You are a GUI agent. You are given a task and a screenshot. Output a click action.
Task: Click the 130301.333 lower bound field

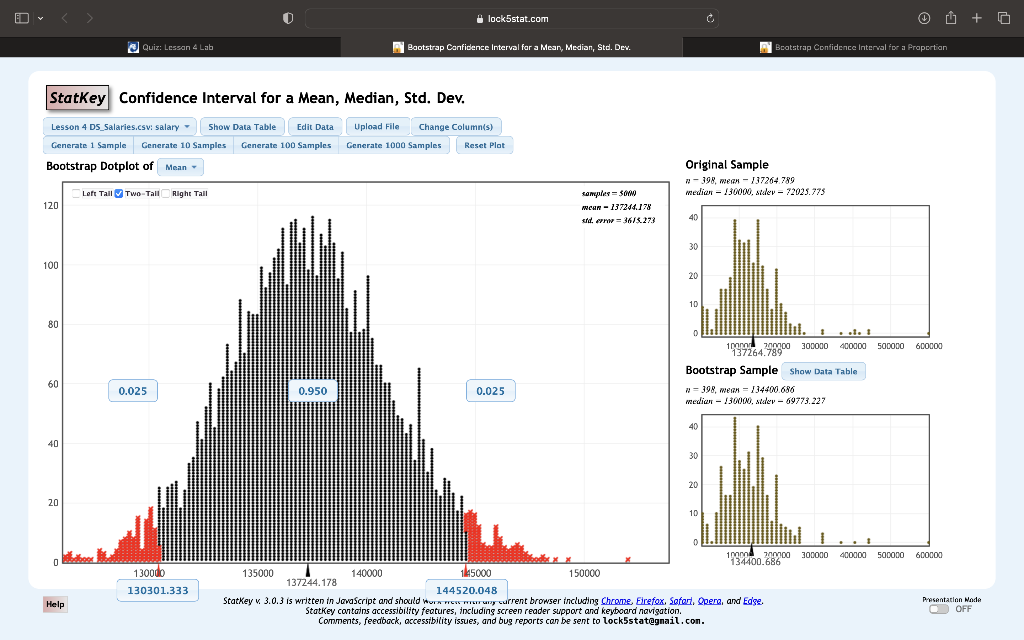[x=157, y=591]
